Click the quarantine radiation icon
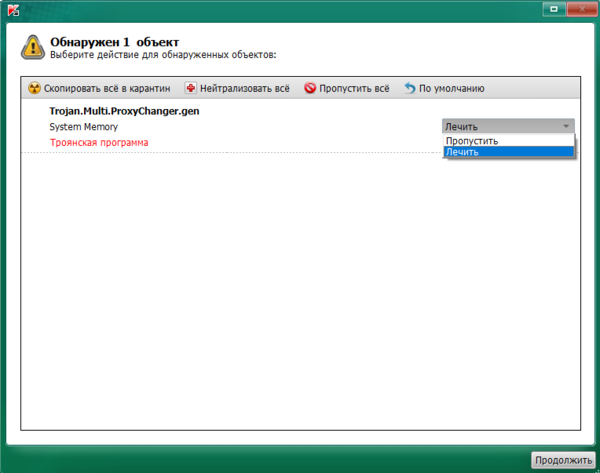The image size is (600, 473). pyautogui.click(x=34, y=88)
